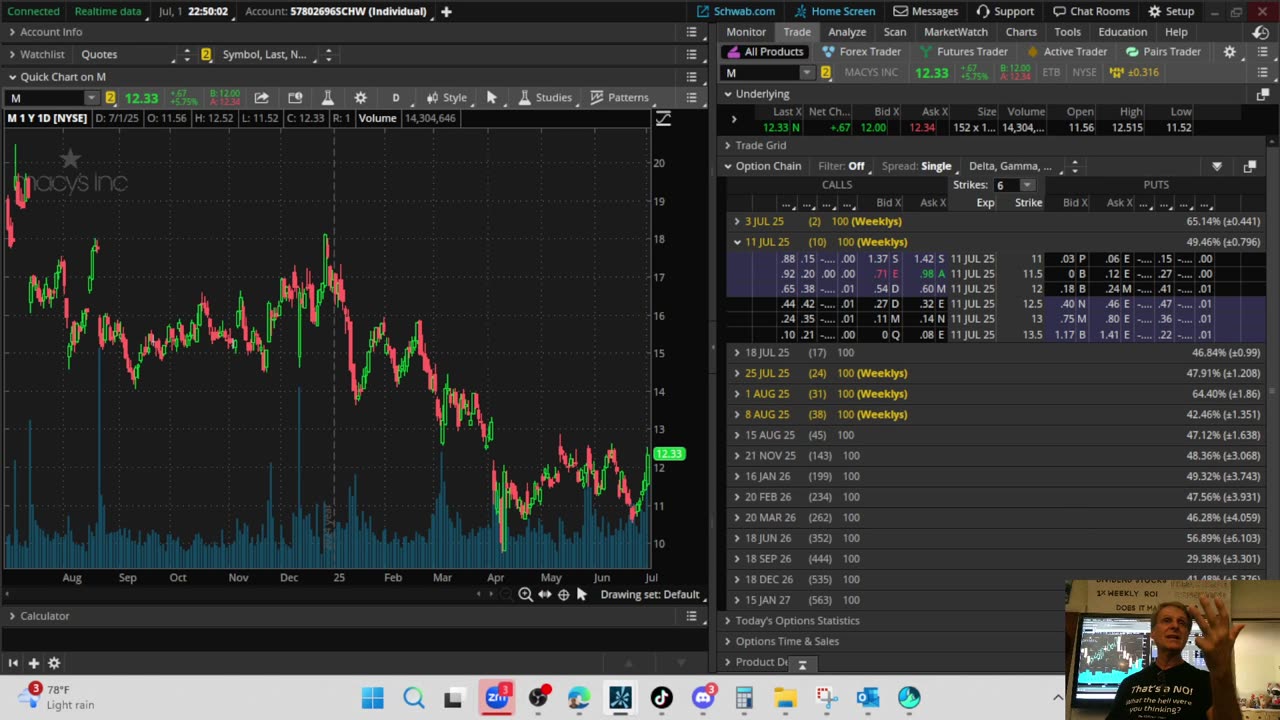Open Discord from the taskbar
Image resolution: width=1280 pixels, height=720 pixels.
703,697
